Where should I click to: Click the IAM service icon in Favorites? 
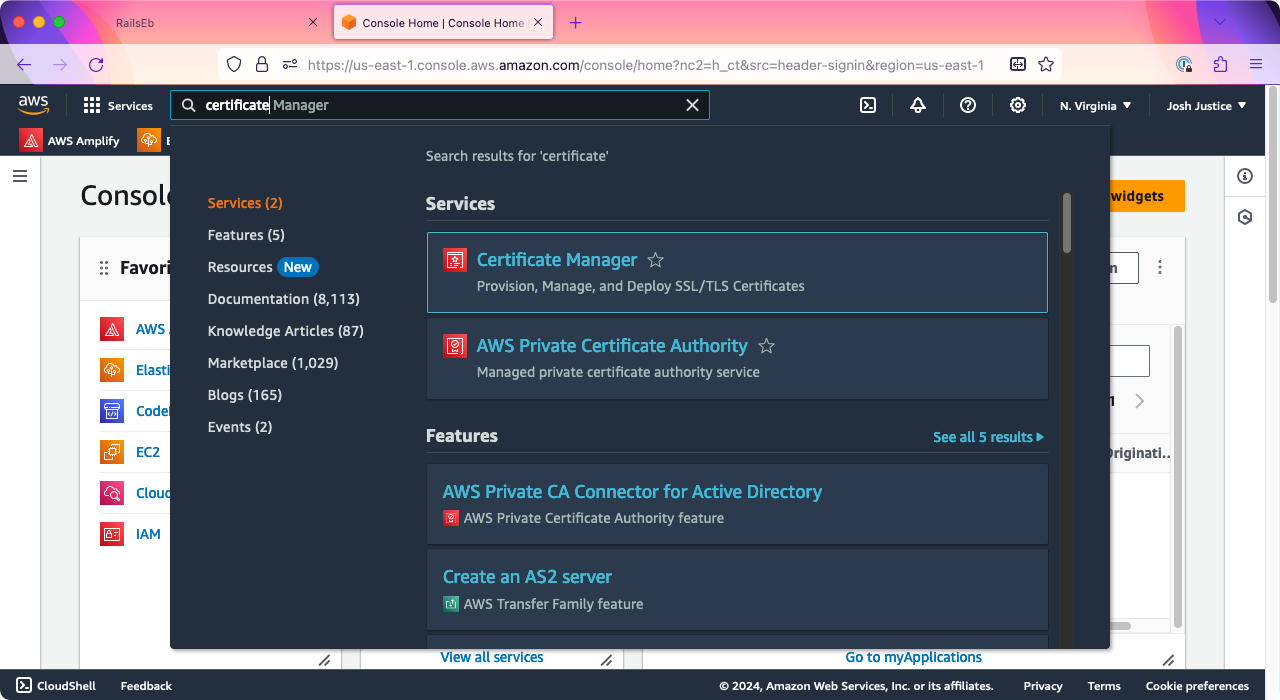(x=112, y=534)
